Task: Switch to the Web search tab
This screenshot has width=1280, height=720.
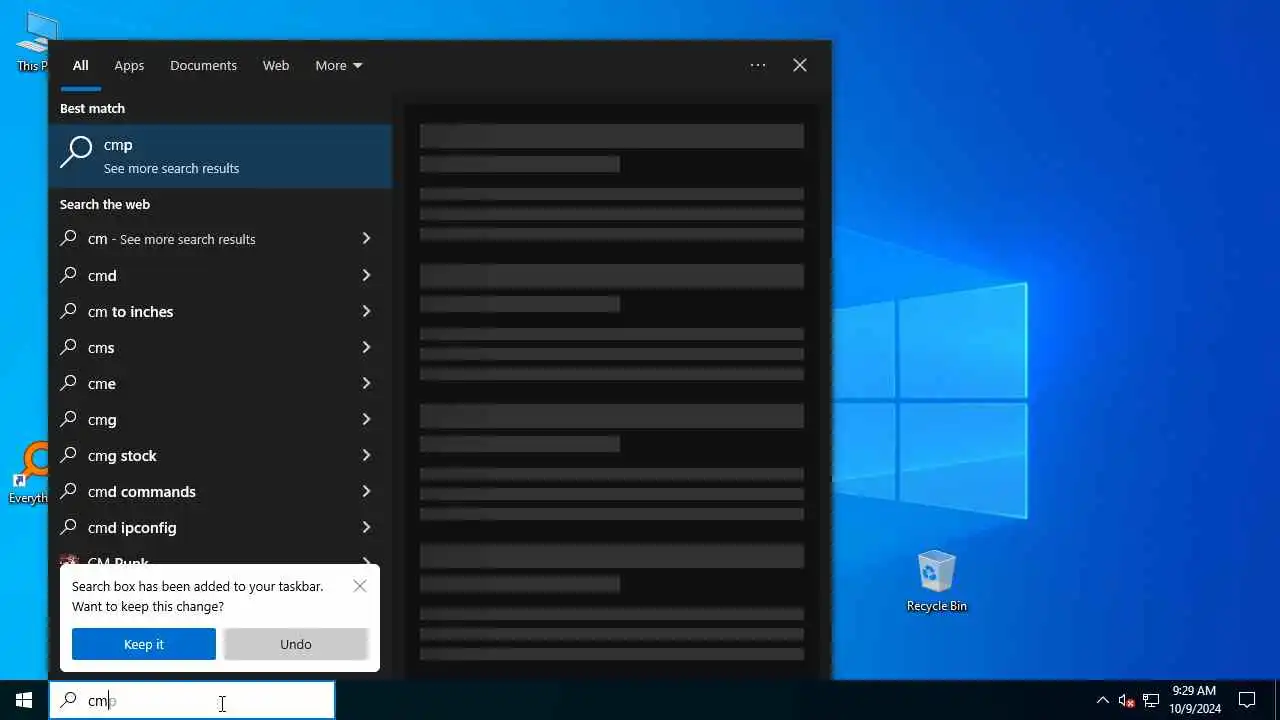Action: (x=276, y=65)
